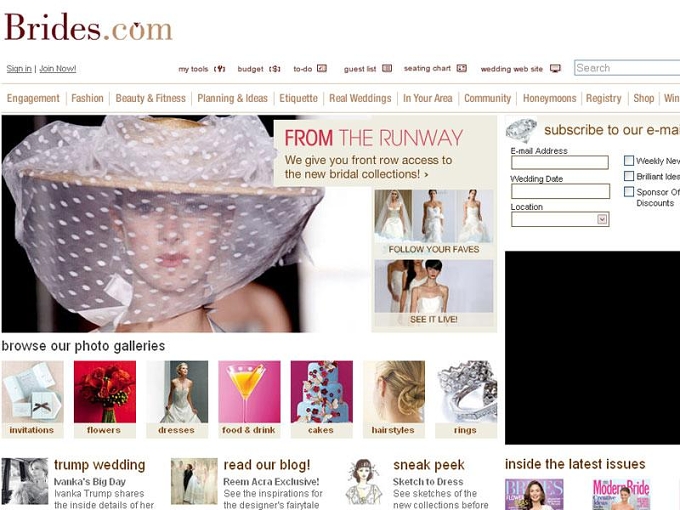Open the Planning & Ideas menu
This screenshot has width=680, height=510.
[x=232, y=98]
